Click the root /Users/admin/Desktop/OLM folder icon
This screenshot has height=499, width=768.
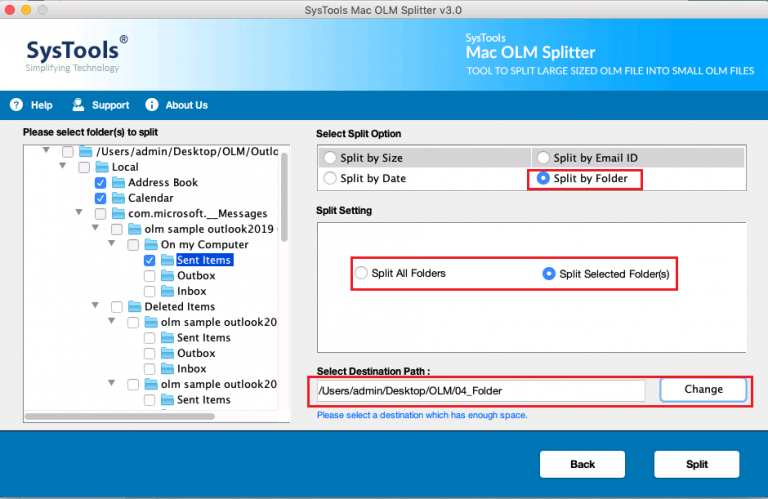[86, 151]
